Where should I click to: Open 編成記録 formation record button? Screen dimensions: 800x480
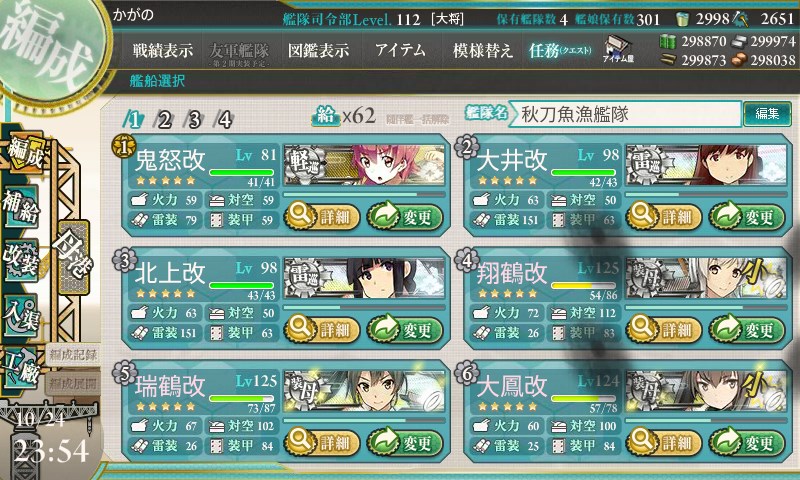pyautogui.click(x=73, y=355)
